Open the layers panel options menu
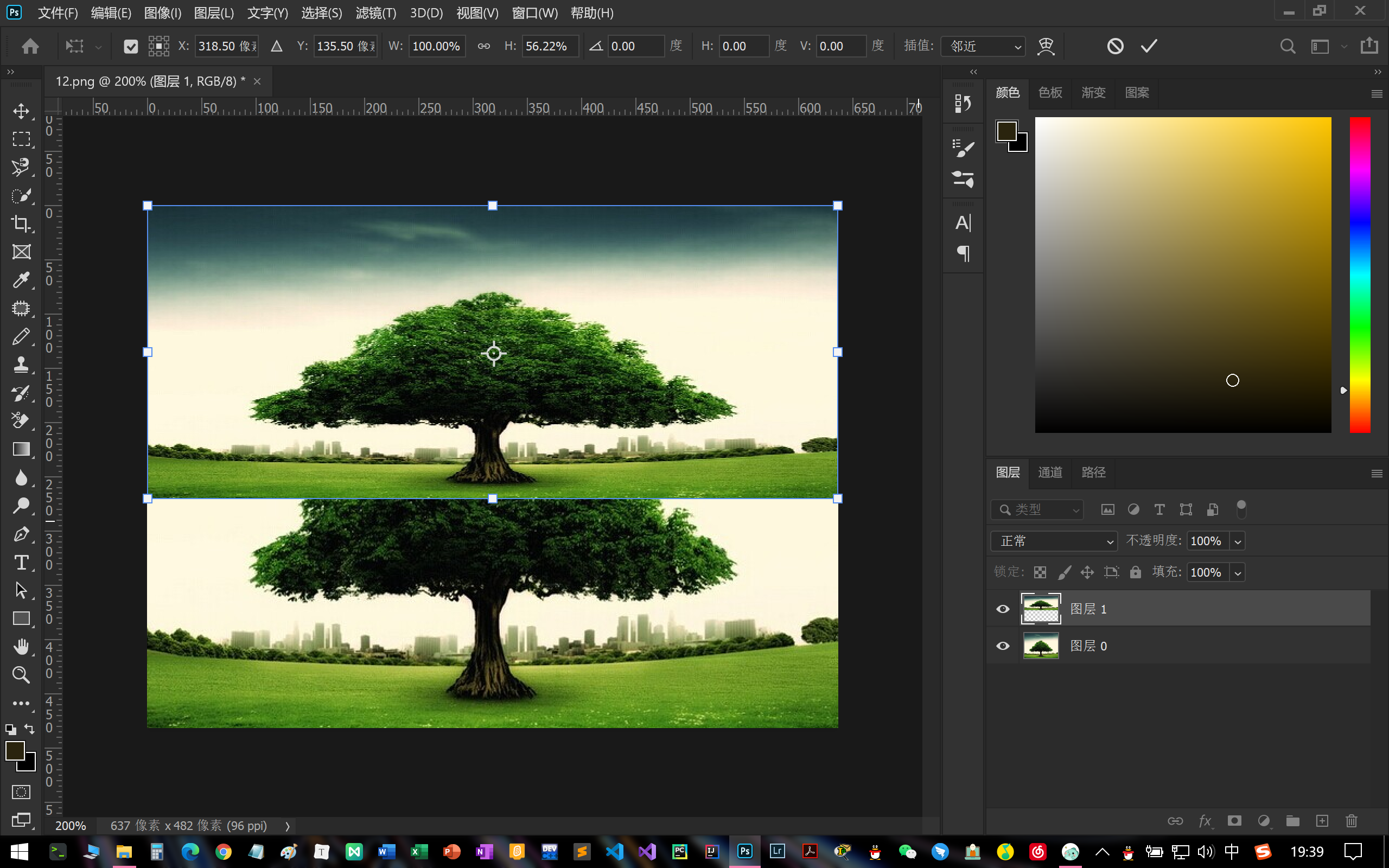 pos(1377,474)
